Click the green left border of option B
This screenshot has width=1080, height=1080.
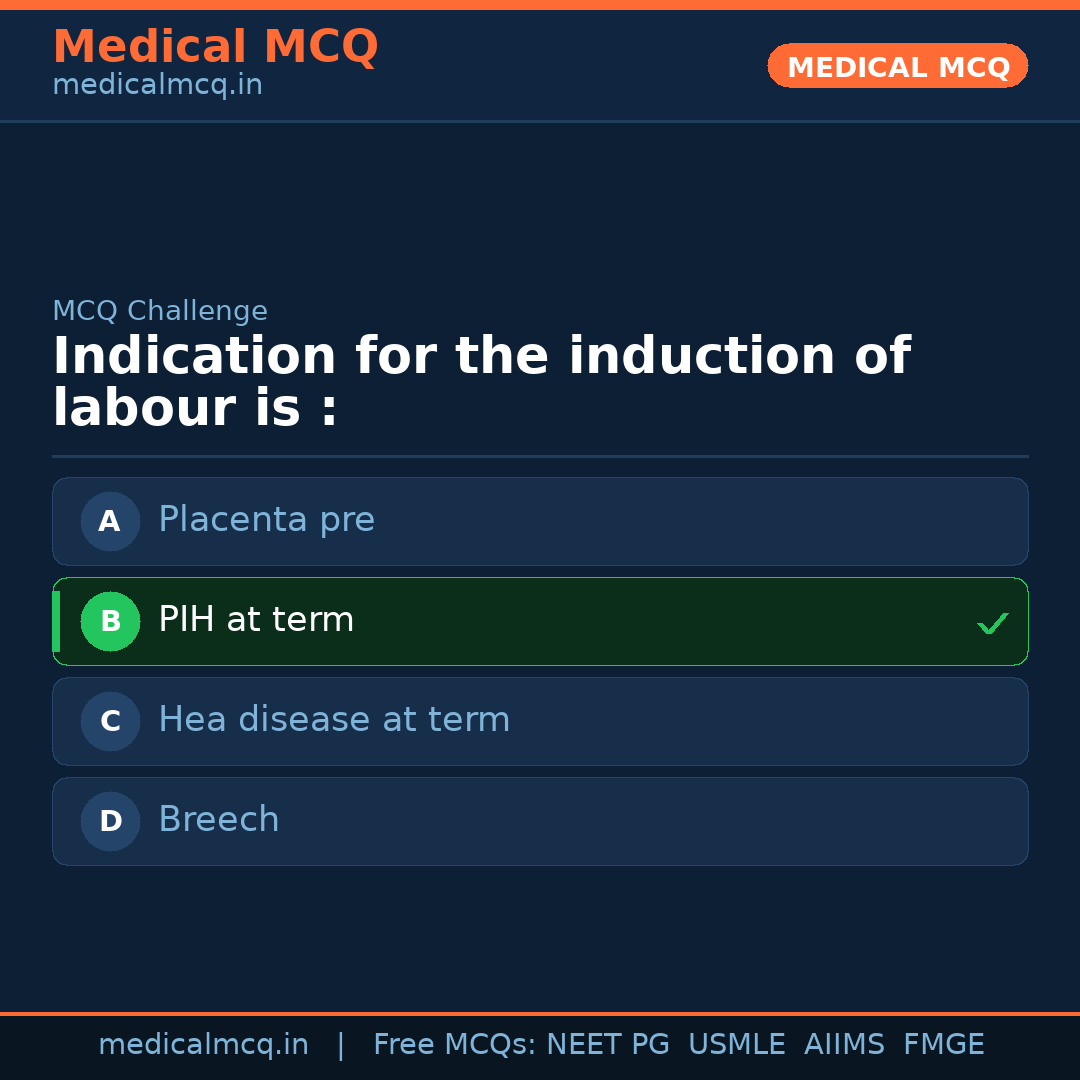click(x=57, y=621)
